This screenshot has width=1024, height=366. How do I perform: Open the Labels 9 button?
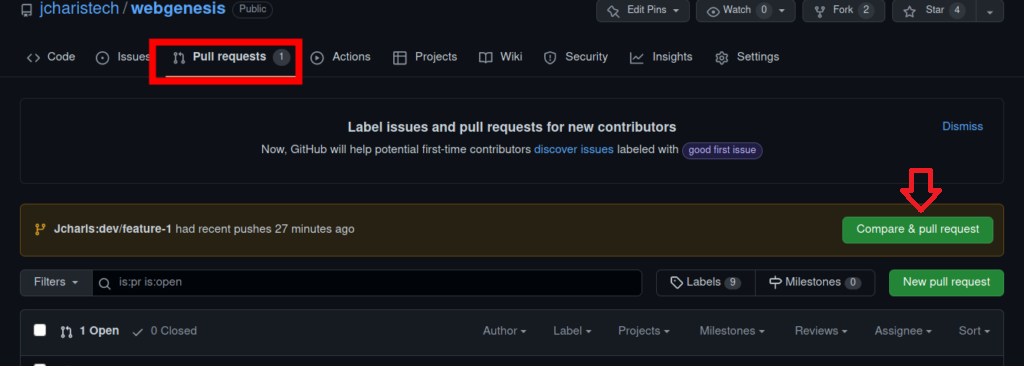(x=706, y=282)
